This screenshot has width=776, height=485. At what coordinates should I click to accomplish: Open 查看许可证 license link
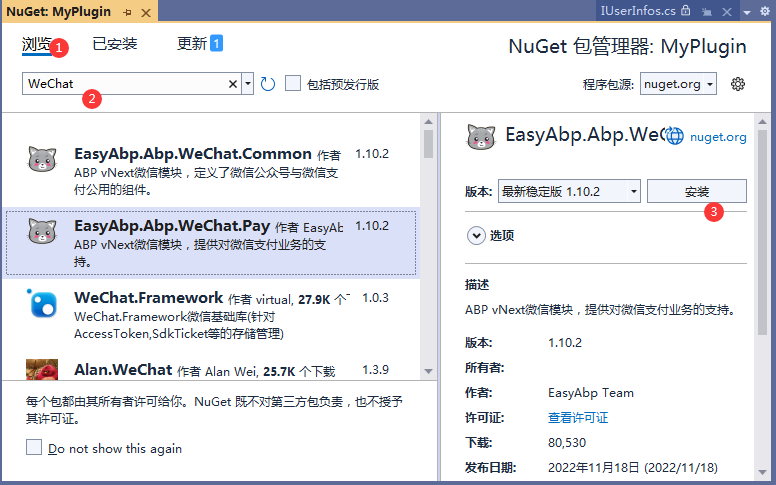[578, 418]
